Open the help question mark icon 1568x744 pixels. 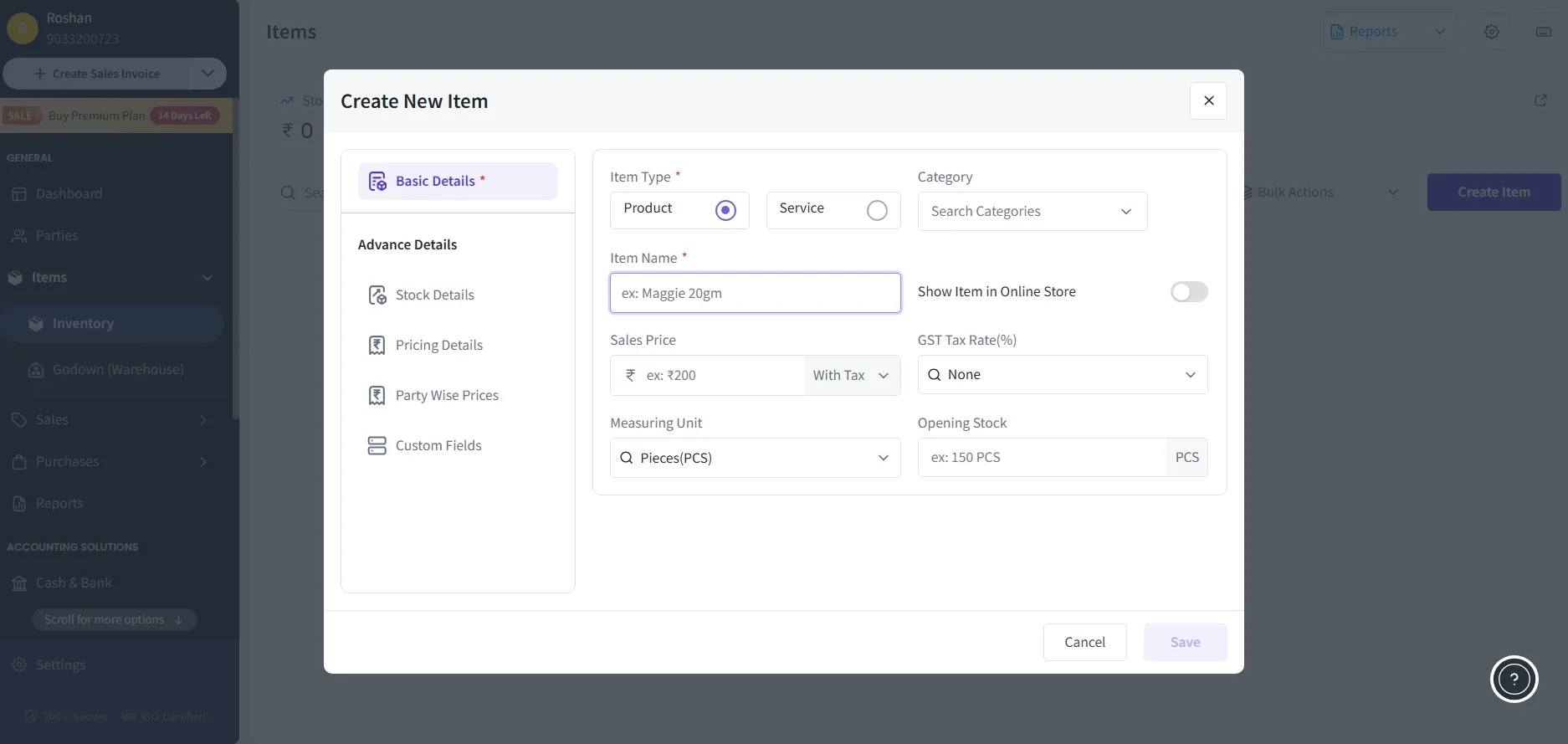tap(1514, 679)
